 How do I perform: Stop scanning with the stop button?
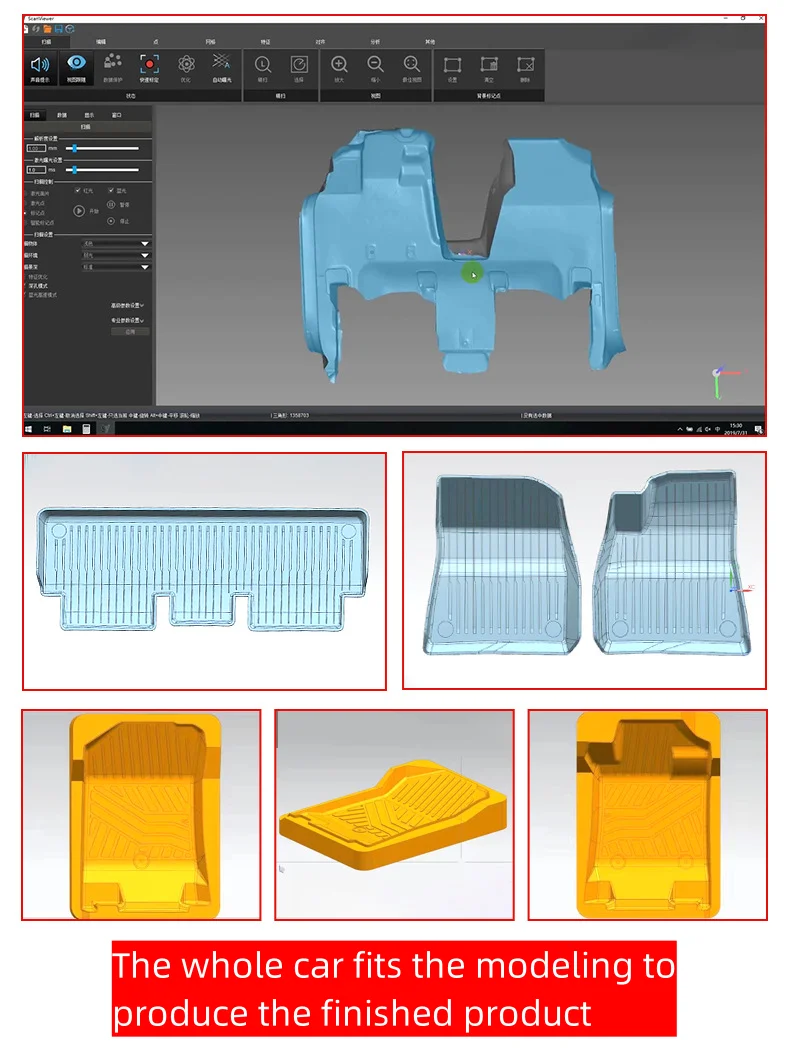coord(111,221)
